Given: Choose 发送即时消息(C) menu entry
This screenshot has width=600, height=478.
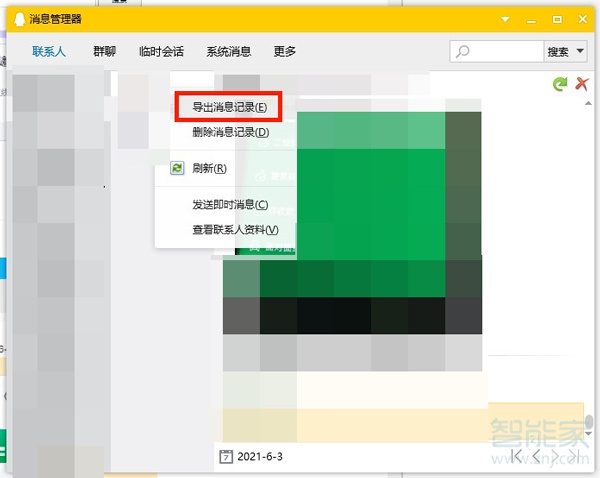Looking at the screenshot, I should [x=230, y=205].
